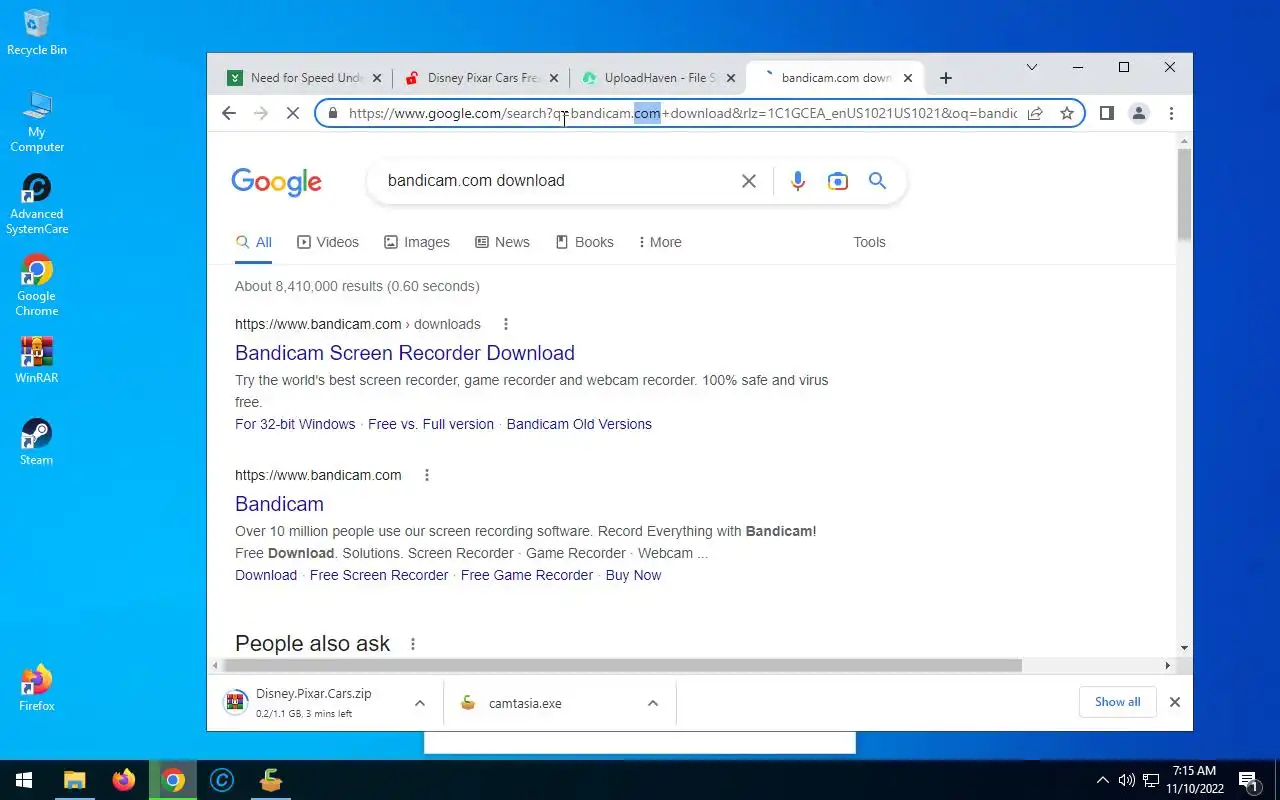Open File Explorer from taskbar
The width and height of the screenshot is (1280, 800).
(x=75, y=780)
